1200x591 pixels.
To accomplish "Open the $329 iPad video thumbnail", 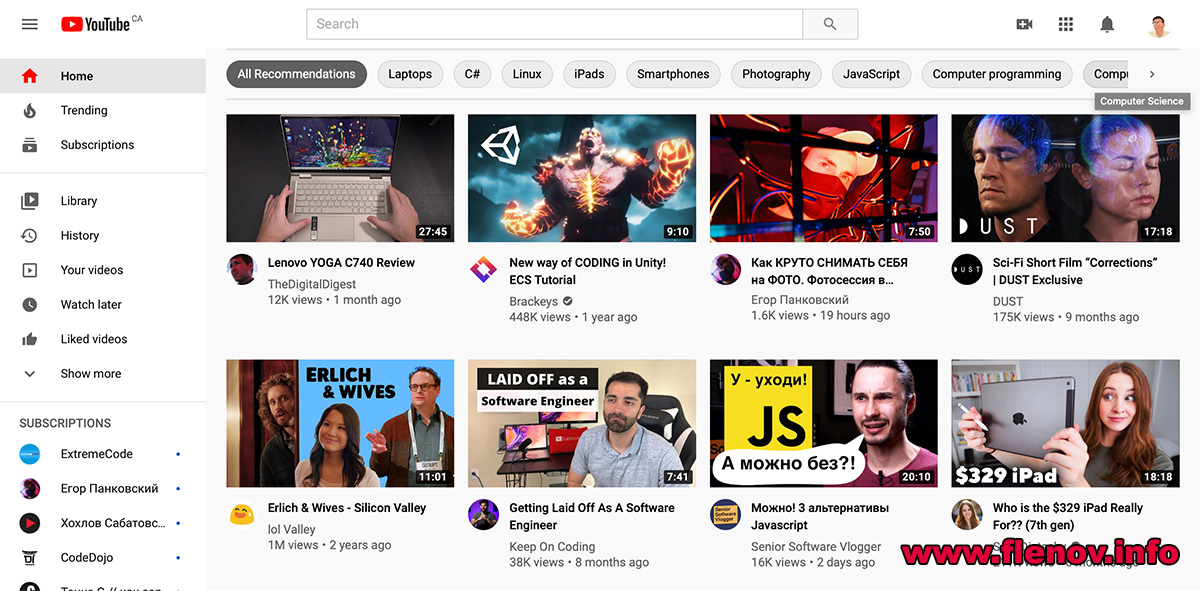I will pos(1065,424).
